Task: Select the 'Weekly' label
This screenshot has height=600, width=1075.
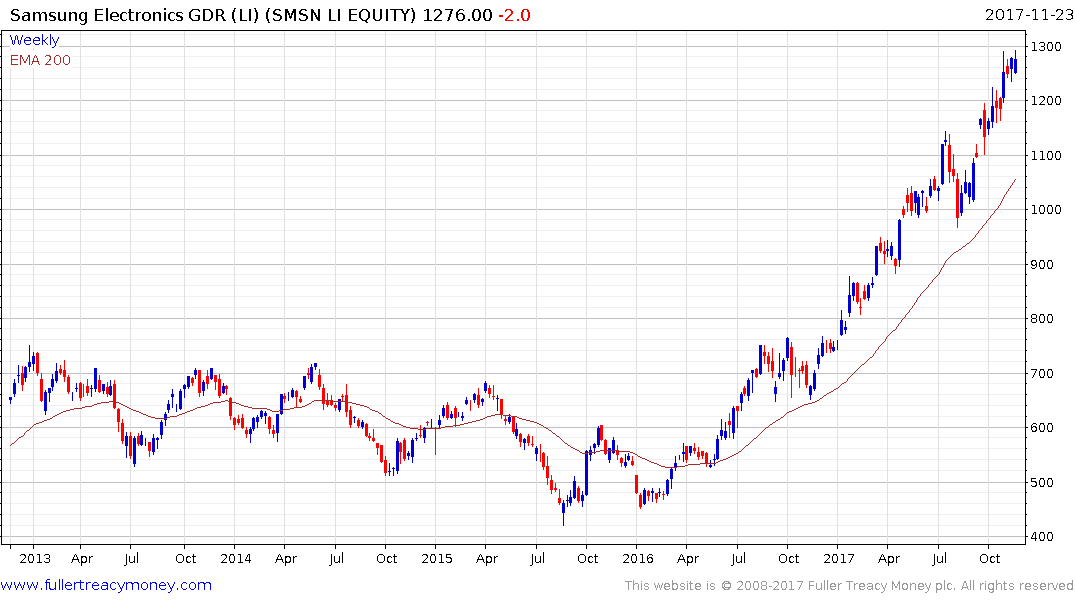Action: 34,40
